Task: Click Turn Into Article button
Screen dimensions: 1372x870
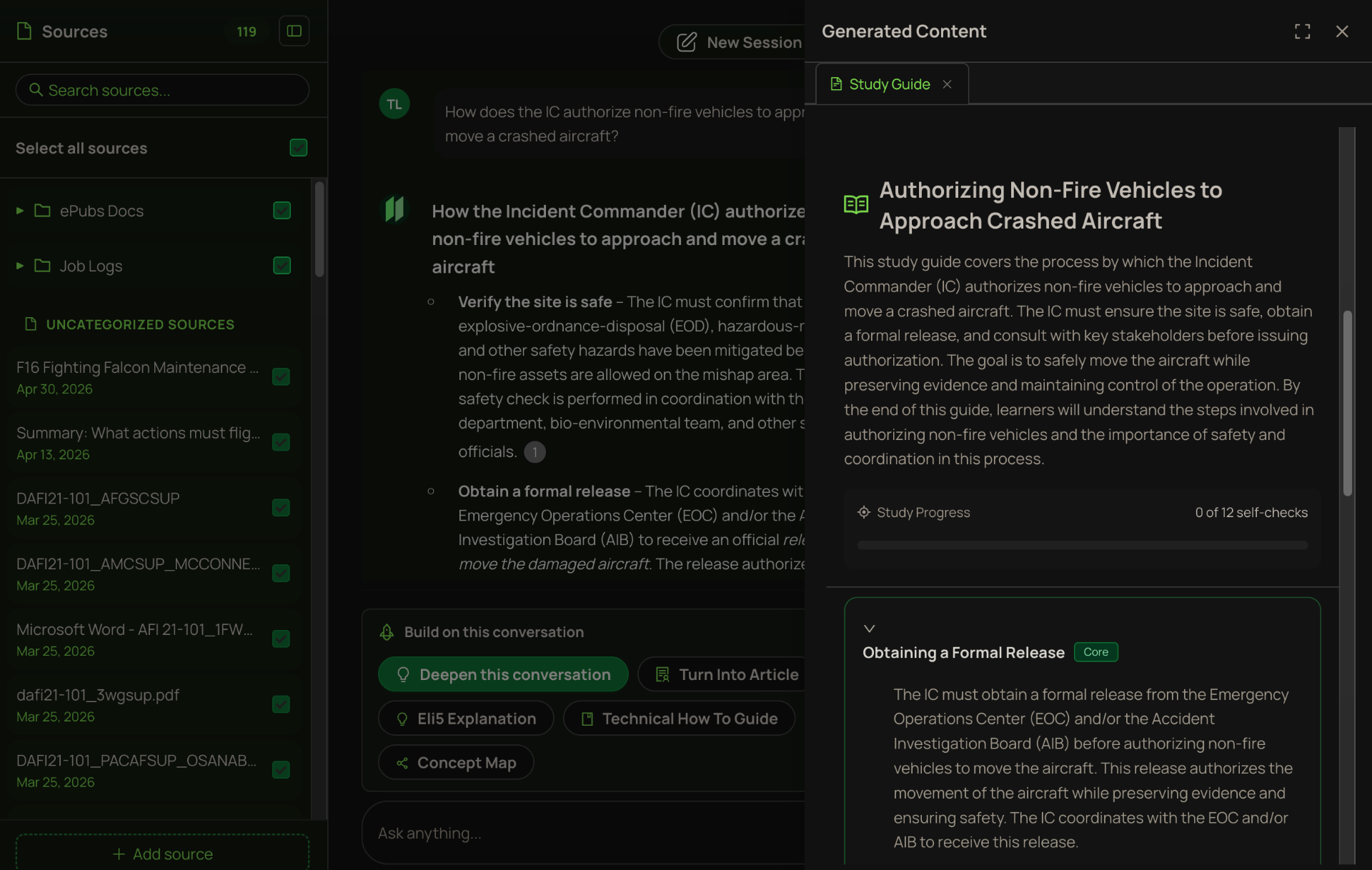Action: pyautogui.click(x=723, y=674)
